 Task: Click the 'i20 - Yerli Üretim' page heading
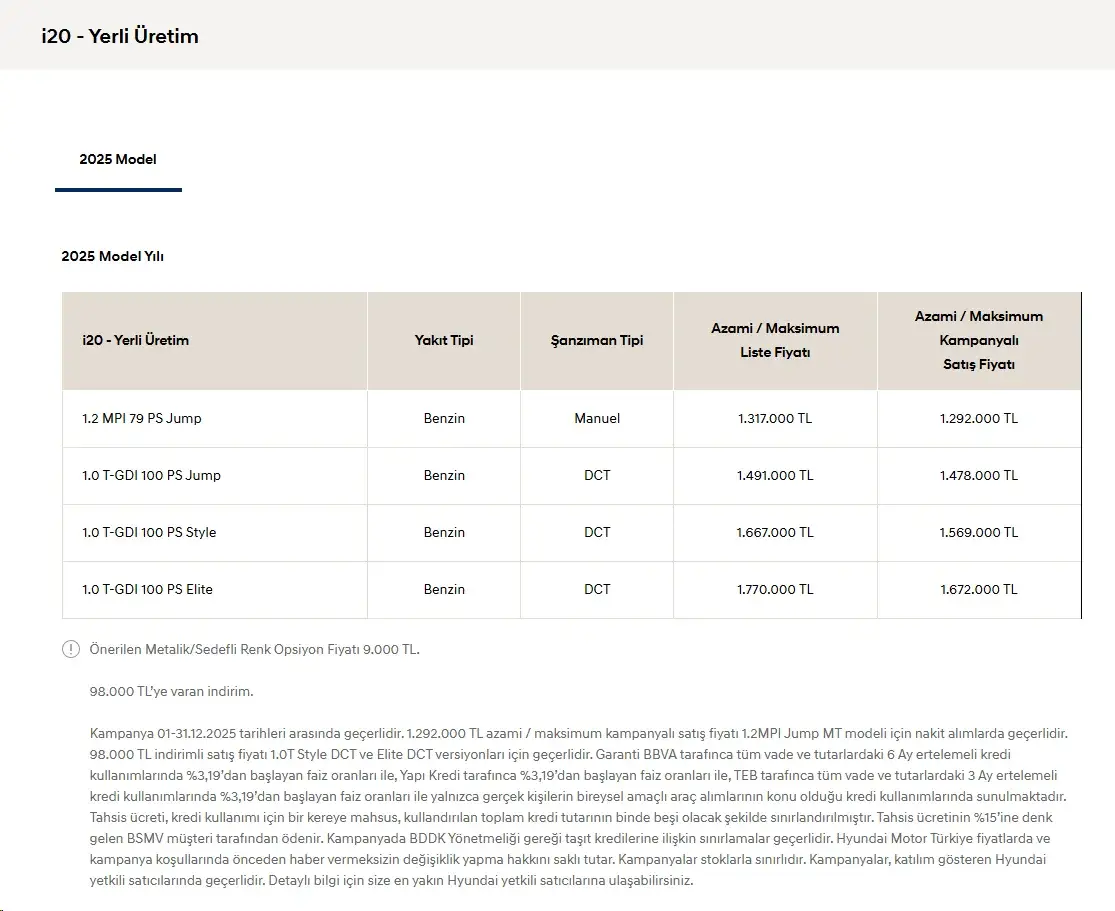click(x=120, y=36)
